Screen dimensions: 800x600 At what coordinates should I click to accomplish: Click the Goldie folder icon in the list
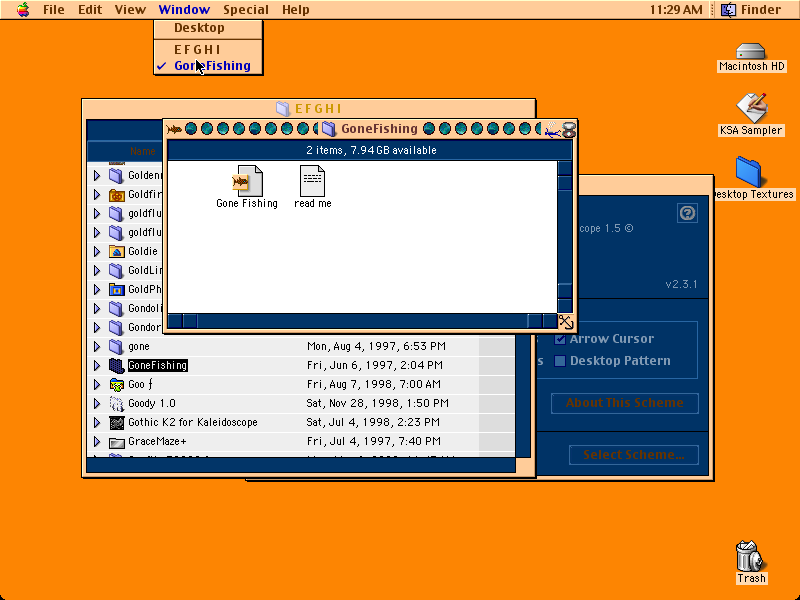coord(116,252)
